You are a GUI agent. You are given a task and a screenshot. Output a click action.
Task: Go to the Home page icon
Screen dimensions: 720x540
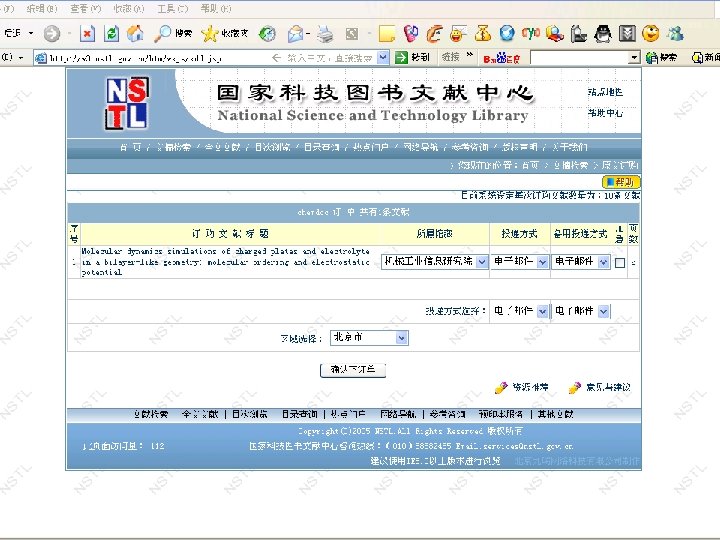tap(135, 33)
